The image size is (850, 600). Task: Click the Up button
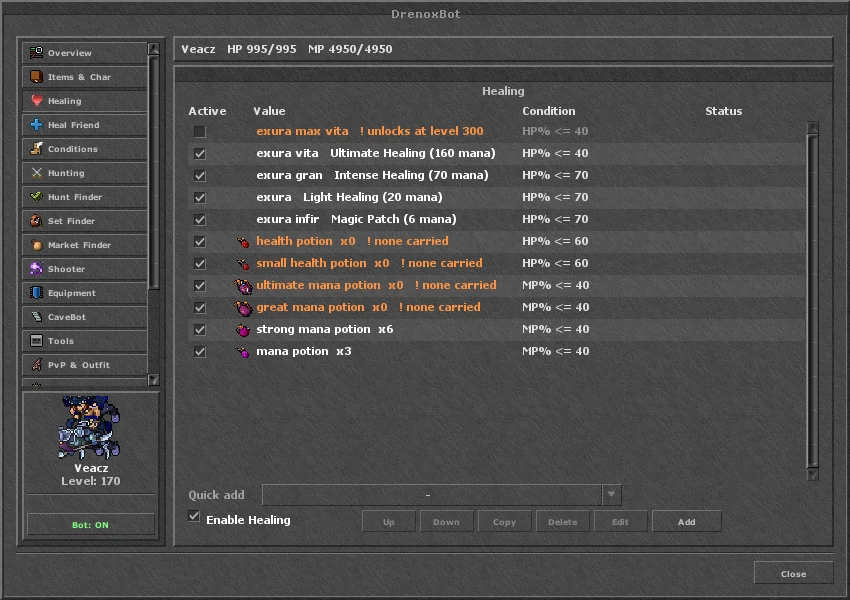click(x=389, y=521)
